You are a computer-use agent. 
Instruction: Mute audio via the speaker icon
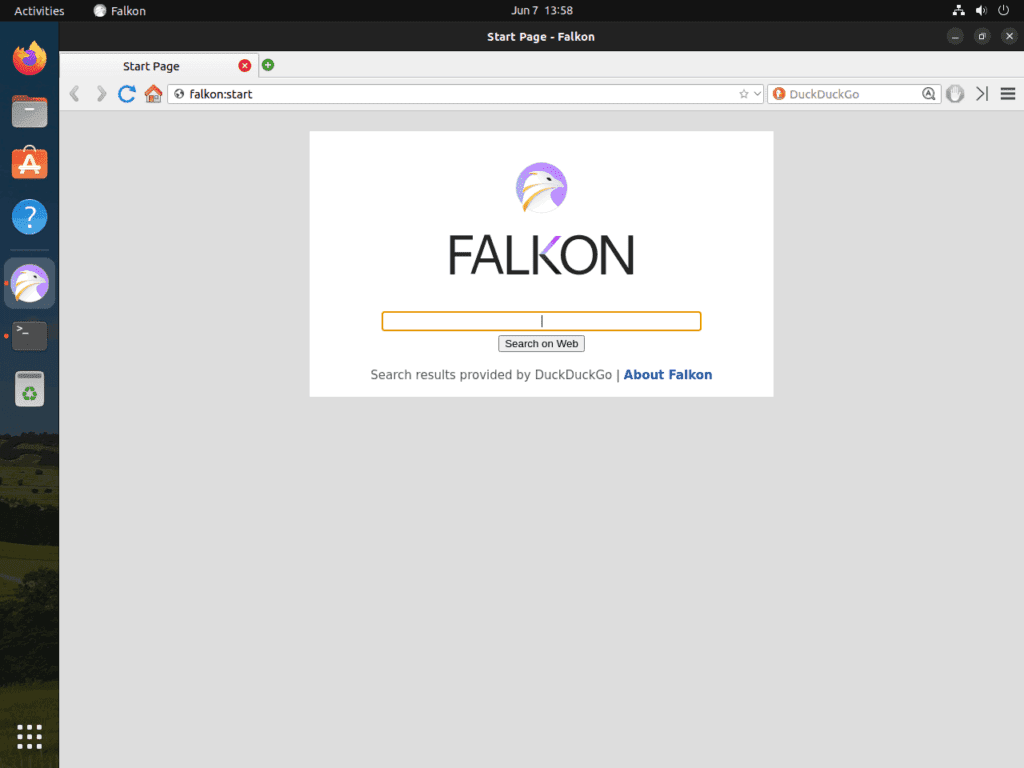click(981, 10)
